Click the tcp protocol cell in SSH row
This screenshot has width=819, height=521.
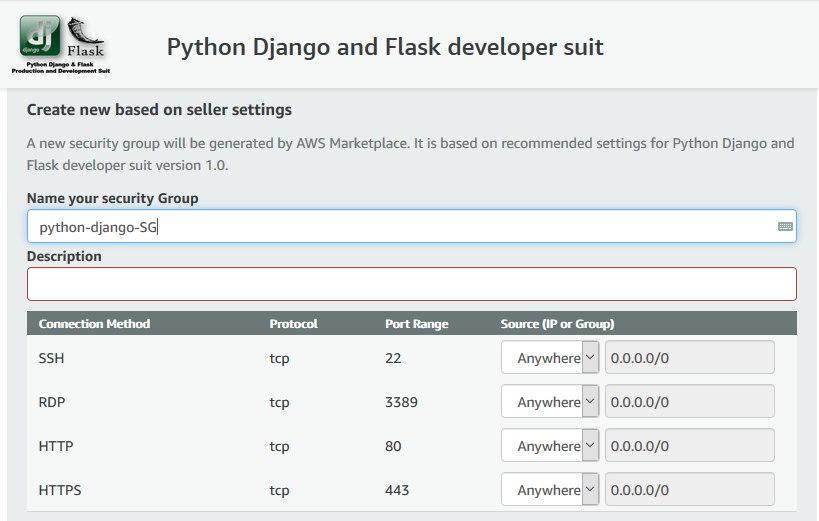(x=279, y=358)
